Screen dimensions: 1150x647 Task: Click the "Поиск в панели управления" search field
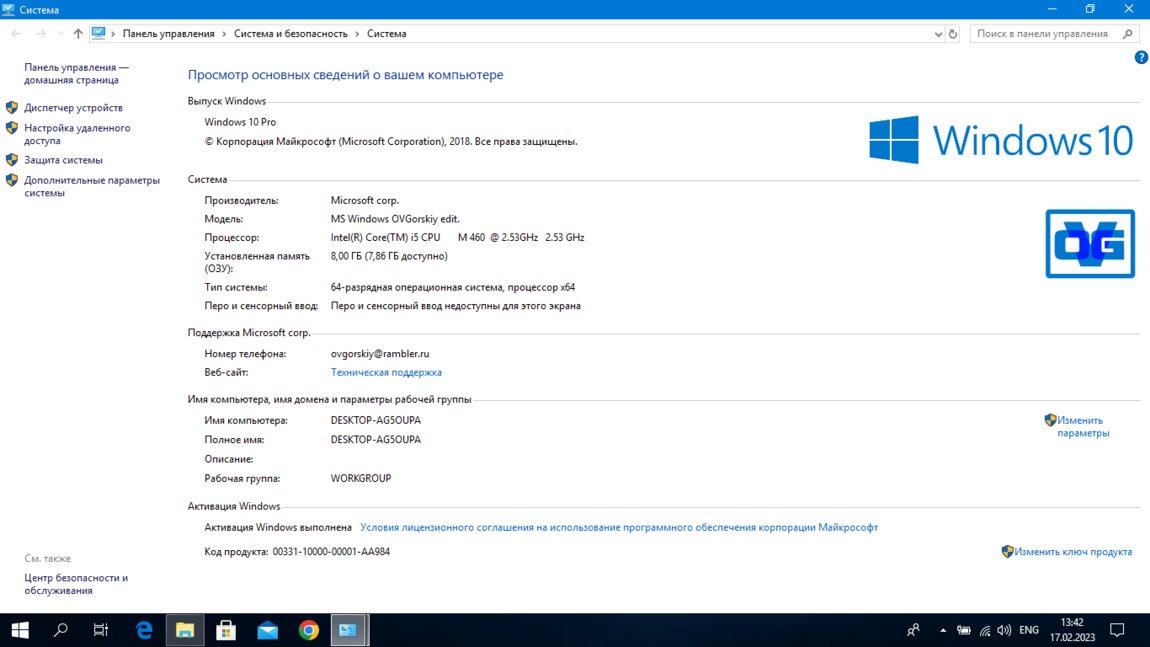point(1042,34)
